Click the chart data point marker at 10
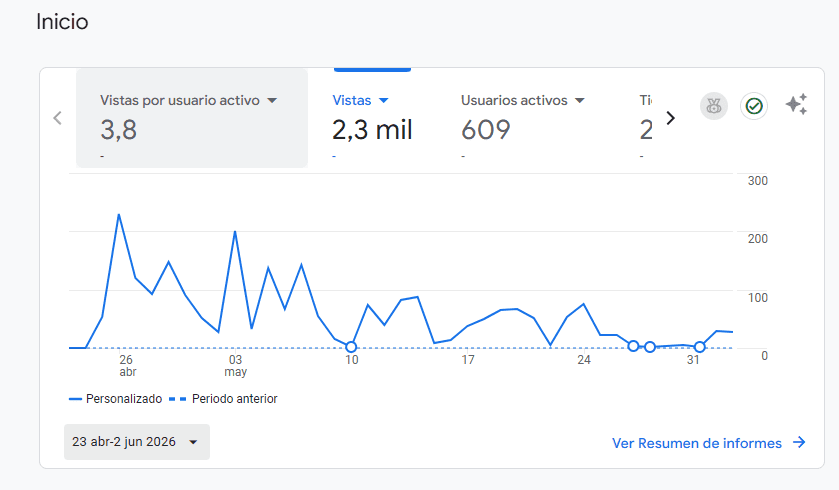The width and height of the screenshot is (839, 490). tap(351, 347)
